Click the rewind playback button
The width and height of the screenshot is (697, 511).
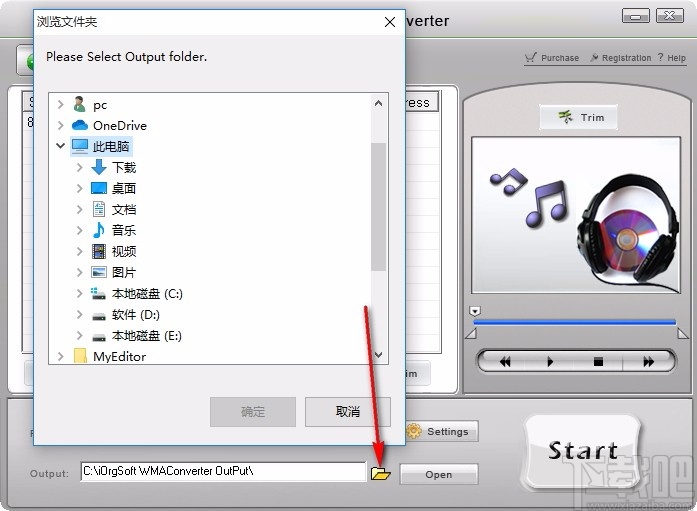(505, 362)
